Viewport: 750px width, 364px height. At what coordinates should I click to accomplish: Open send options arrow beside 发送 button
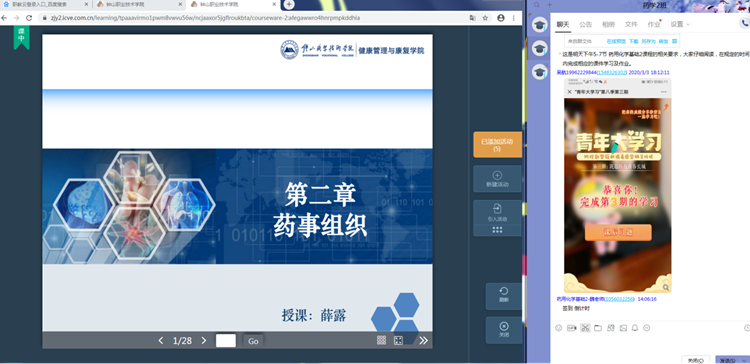pos(745,360)
